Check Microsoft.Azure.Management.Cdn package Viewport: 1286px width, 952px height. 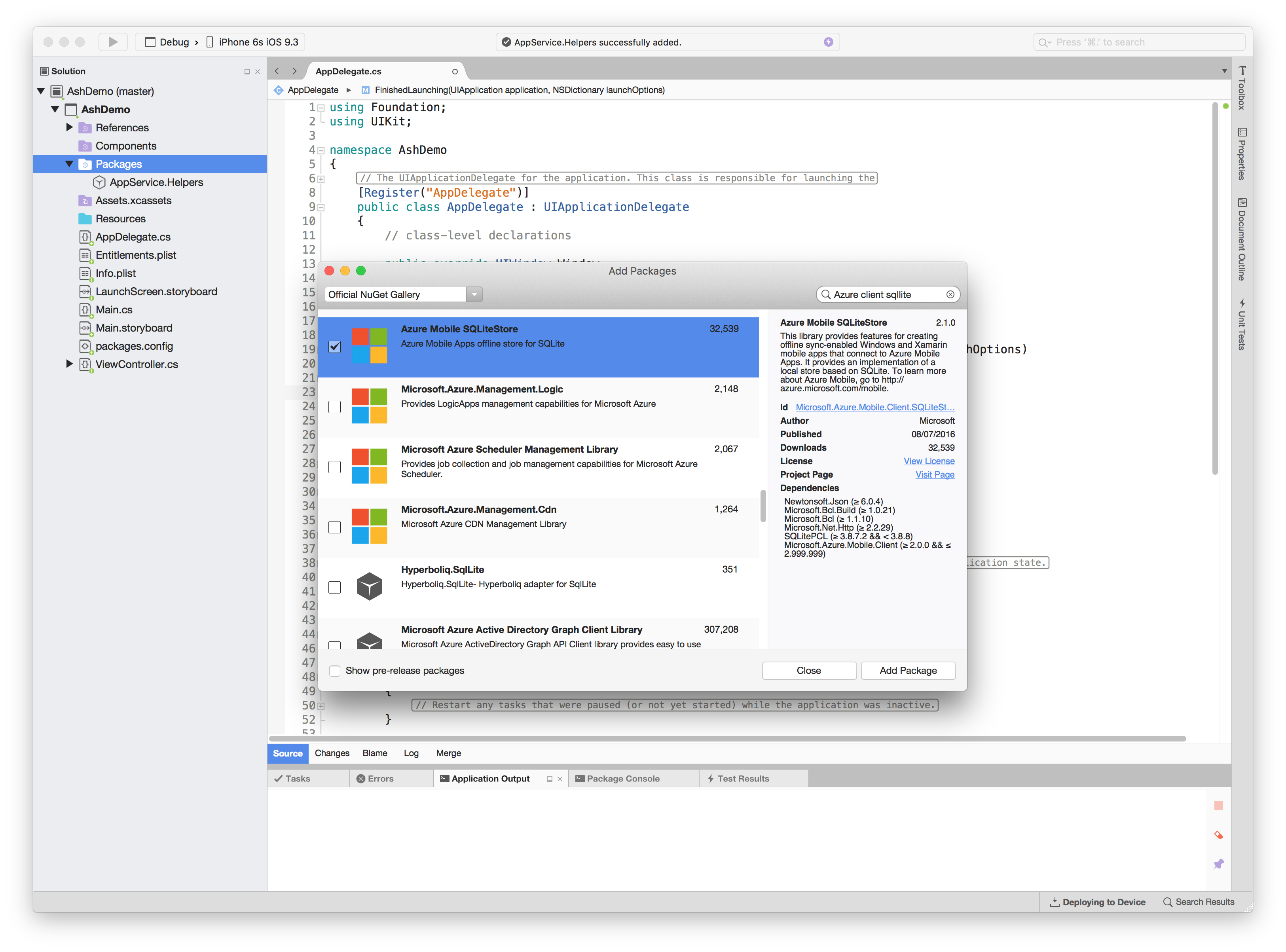coord(335,527)
